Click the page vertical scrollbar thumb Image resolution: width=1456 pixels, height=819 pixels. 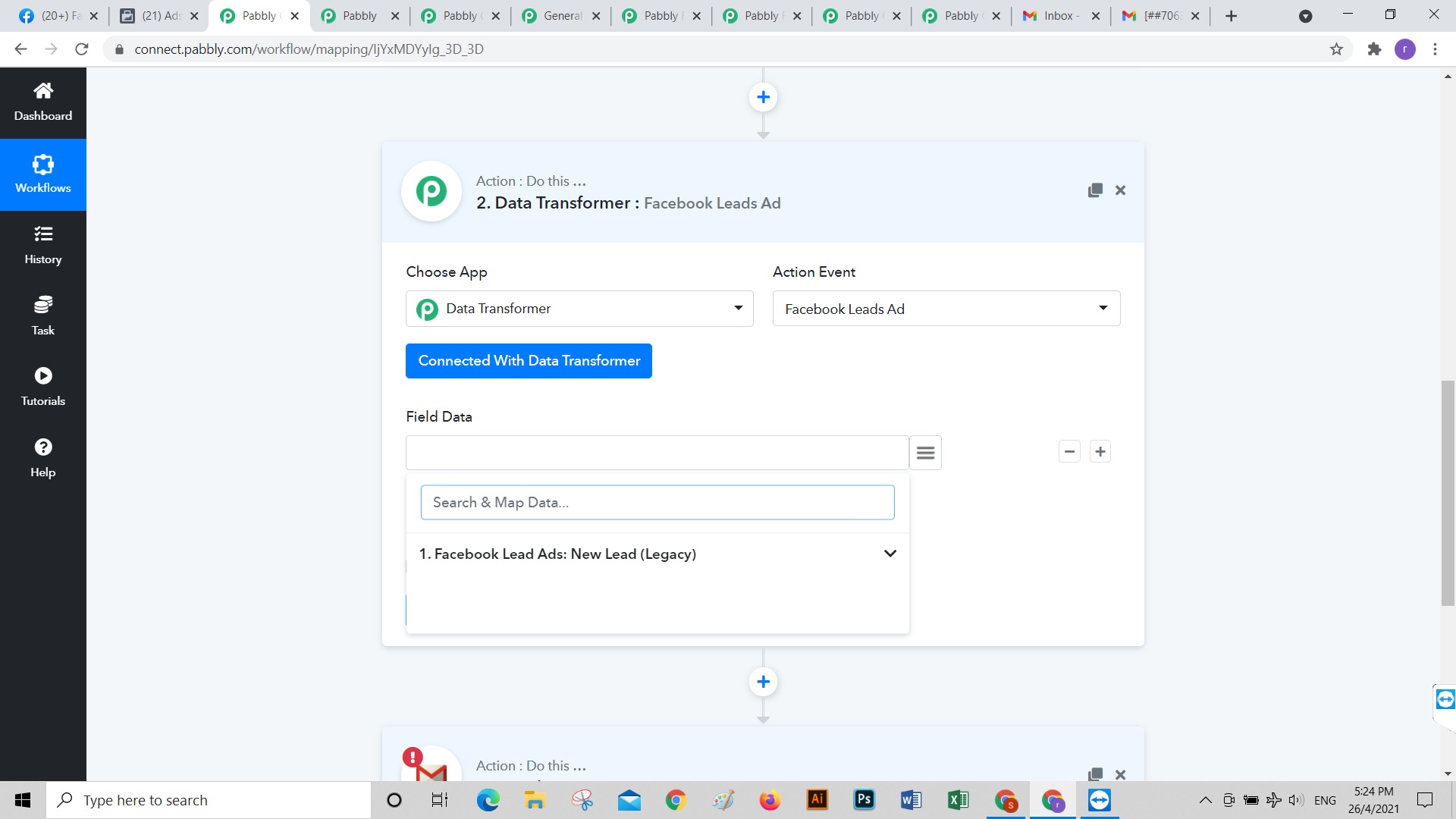[1448, 493]
